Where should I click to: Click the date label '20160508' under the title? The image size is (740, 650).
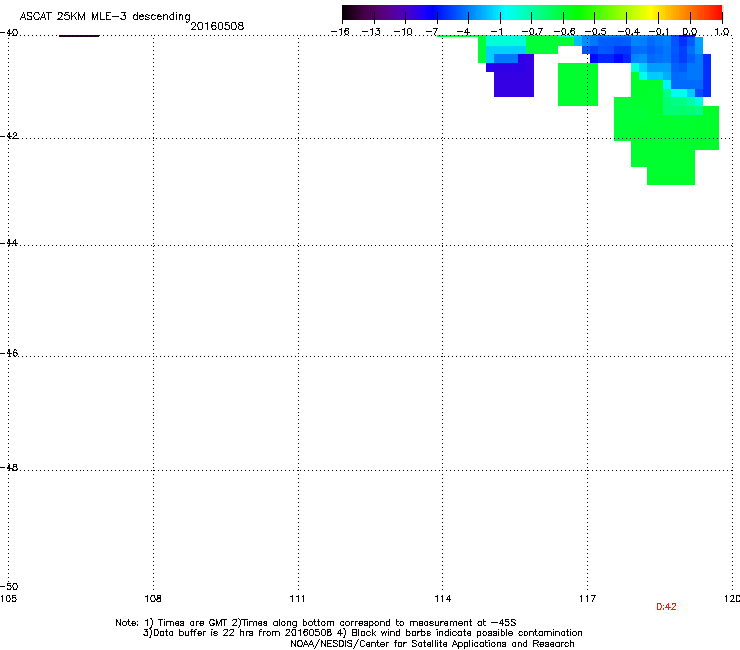pos(217,26)
